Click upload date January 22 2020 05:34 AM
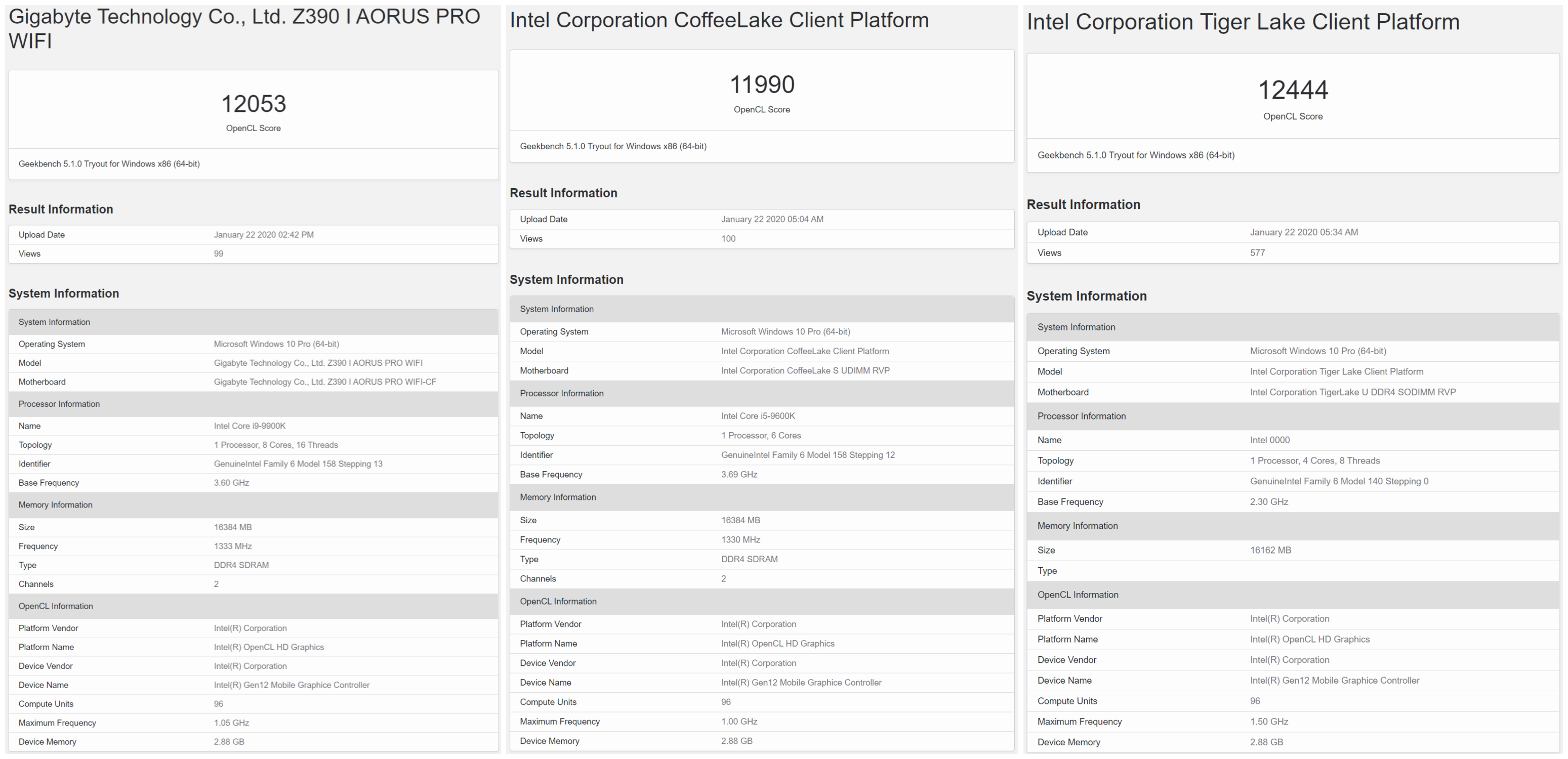 pos(1304,232)
